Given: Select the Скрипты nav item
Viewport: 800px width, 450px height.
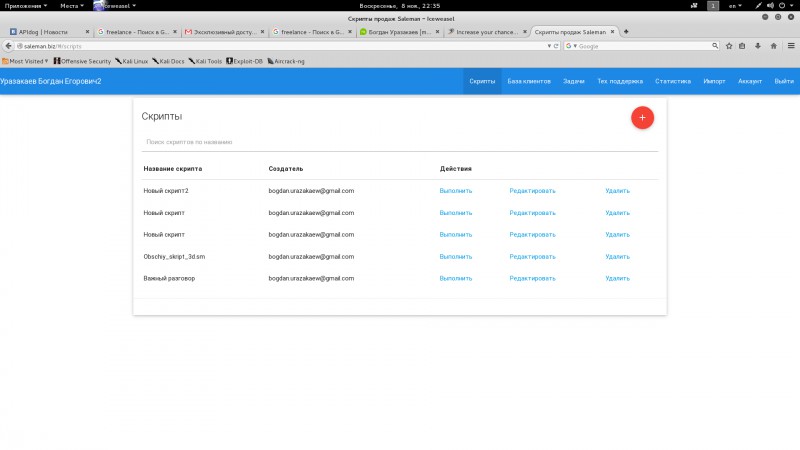Looking at the screenshot, I should 482,81.
